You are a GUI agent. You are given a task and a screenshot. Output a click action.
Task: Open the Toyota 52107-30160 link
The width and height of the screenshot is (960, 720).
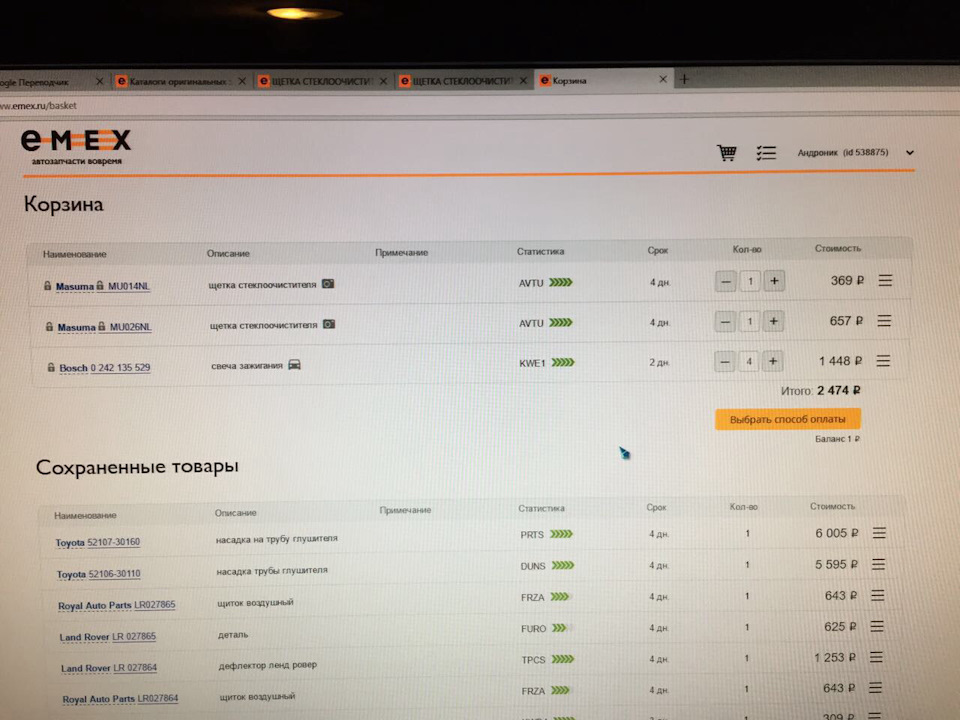point(98,542)
